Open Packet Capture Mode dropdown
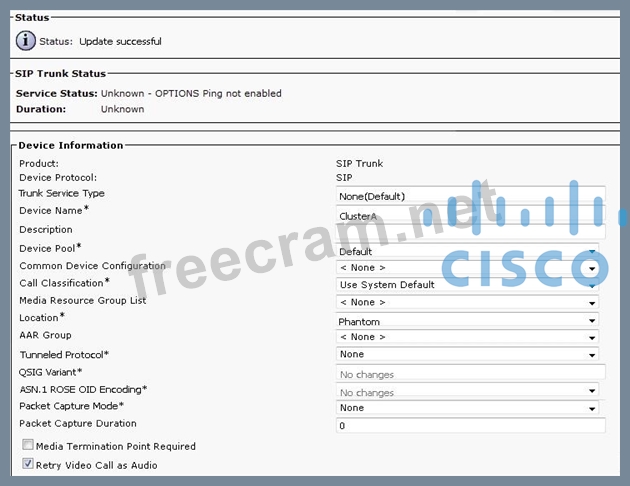Image resolution: width=630 pixels, height=486 pixels. [467, 408]
